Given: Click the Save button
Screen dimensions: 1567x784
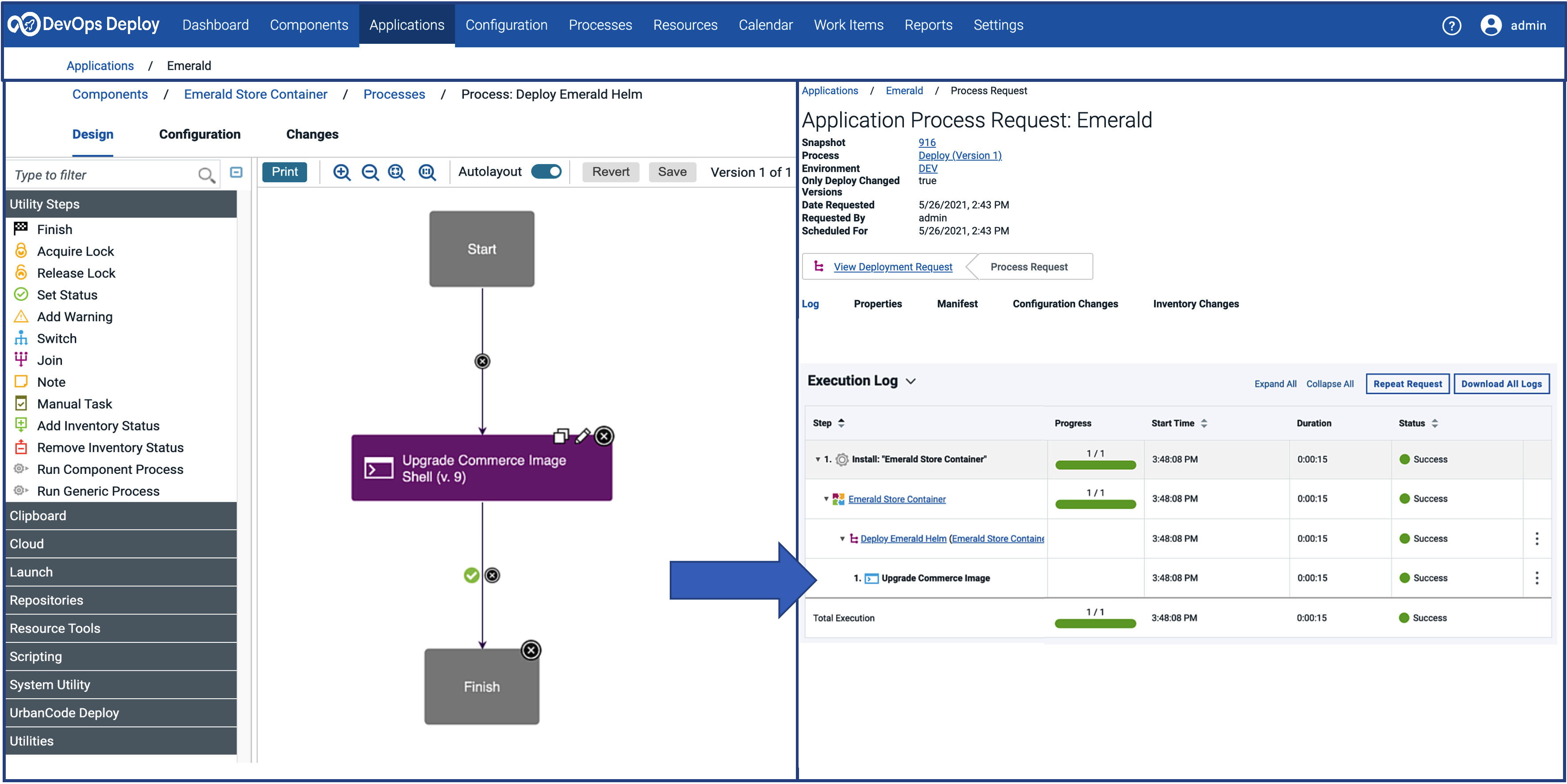Looking at the screenshot, I should [x=672, y=172].
